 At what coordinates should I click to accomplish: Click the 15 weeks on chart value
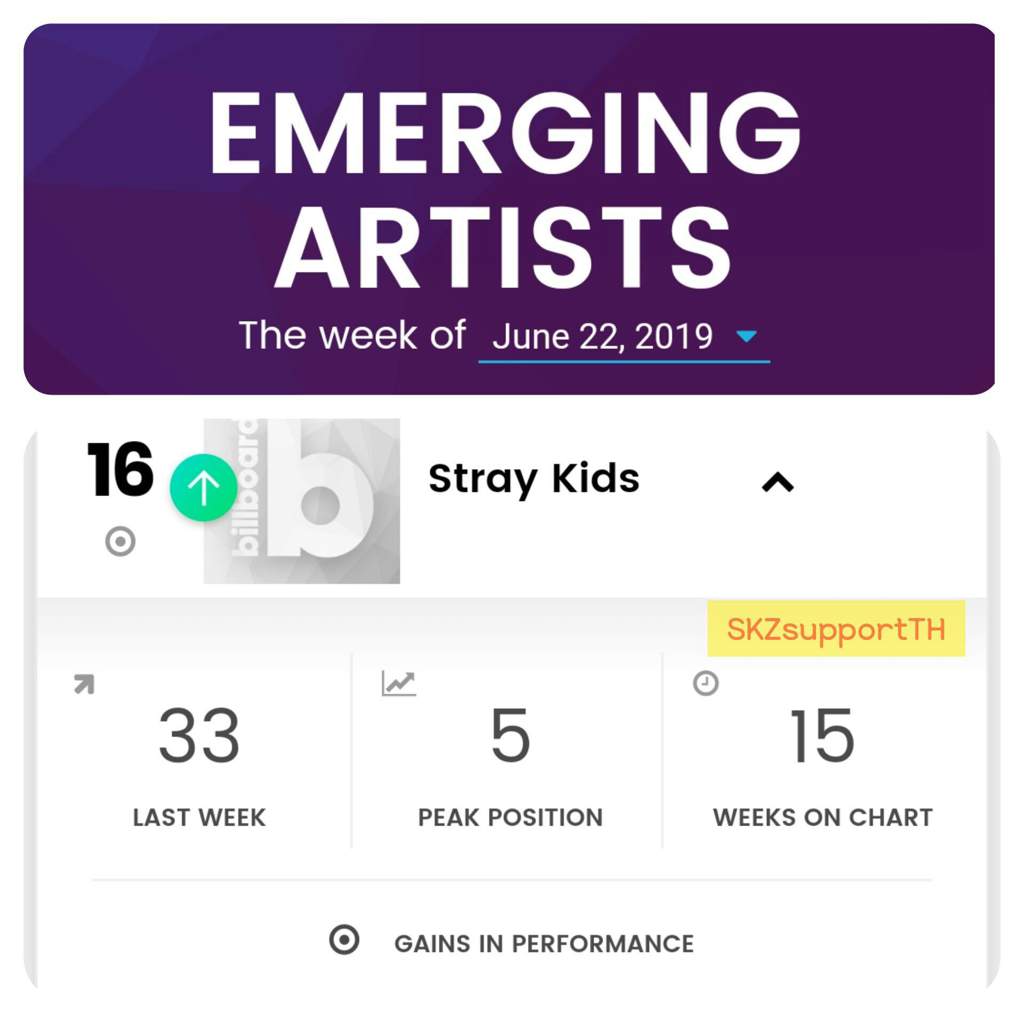point(822,736)
